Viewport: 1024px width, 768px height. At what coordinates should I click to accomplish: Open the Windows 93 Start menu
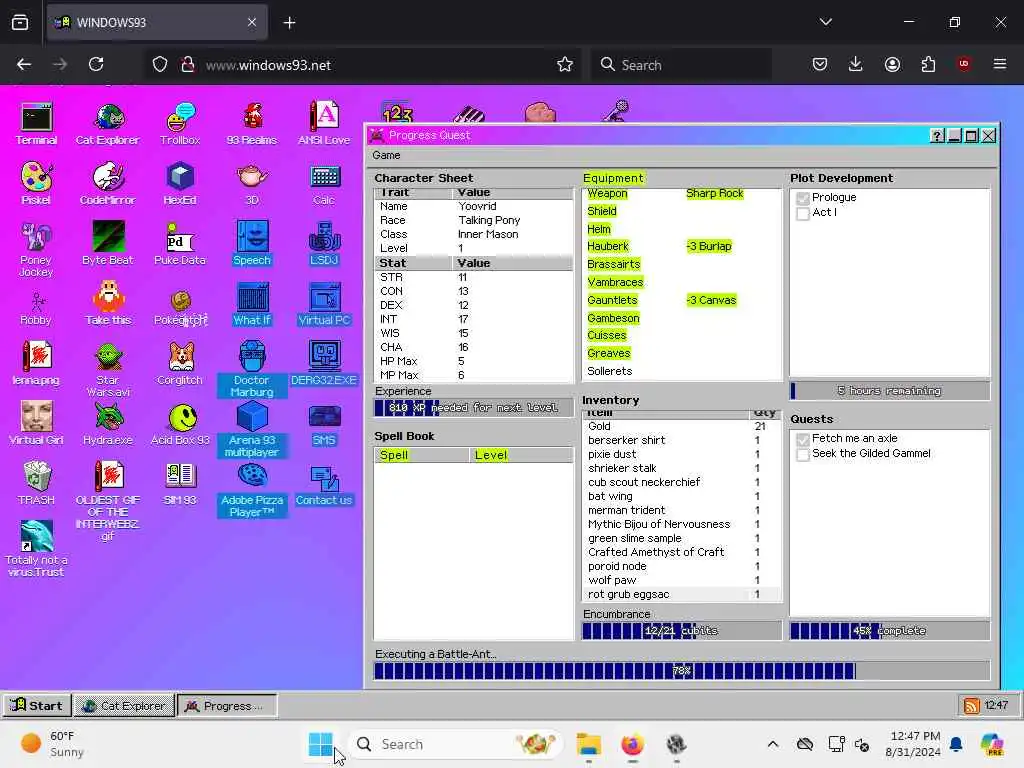[x=37, y=705]
